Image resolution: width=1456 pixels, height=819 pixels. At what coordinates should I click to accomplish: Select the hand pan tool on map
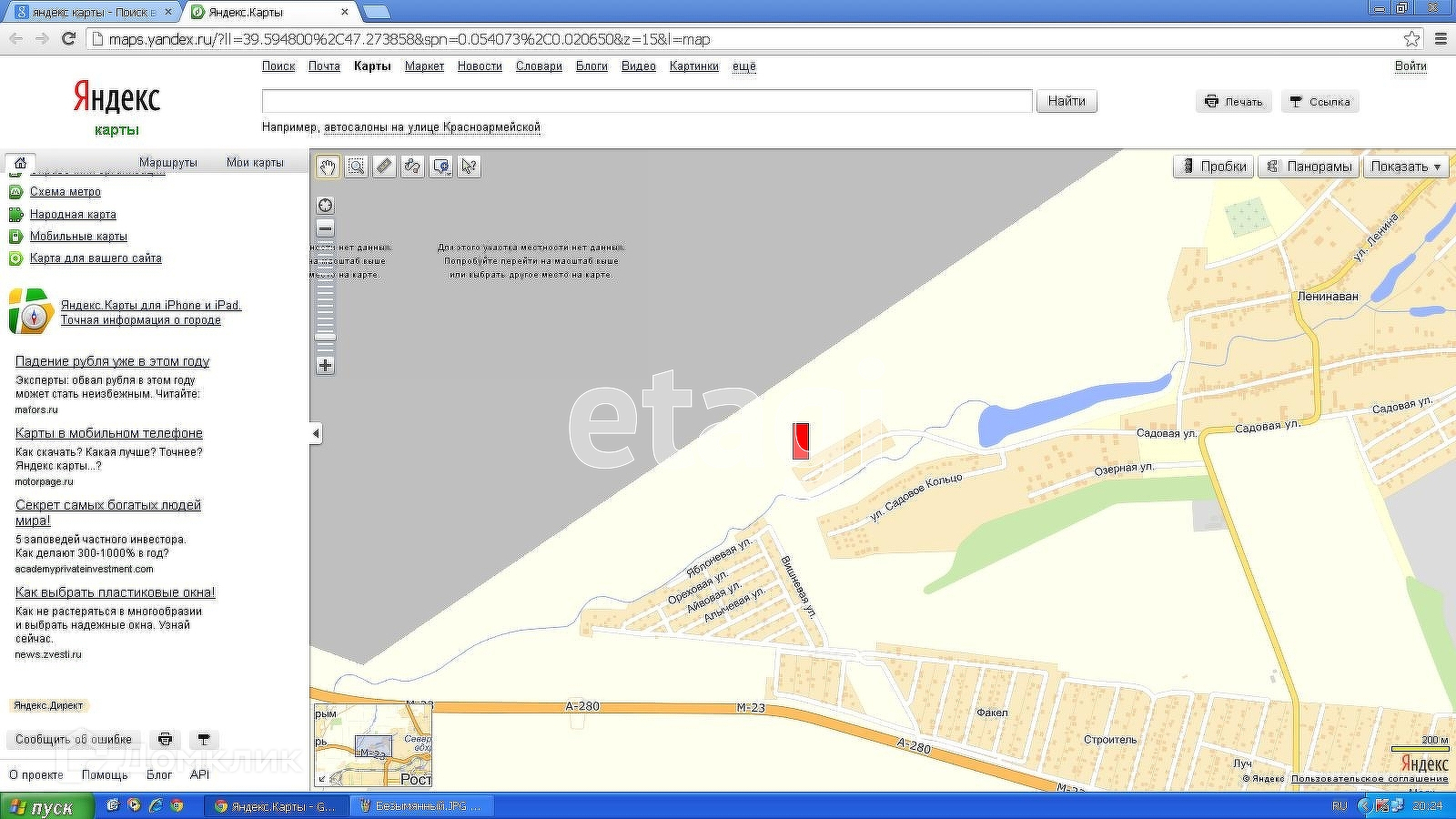pos(328,167)
